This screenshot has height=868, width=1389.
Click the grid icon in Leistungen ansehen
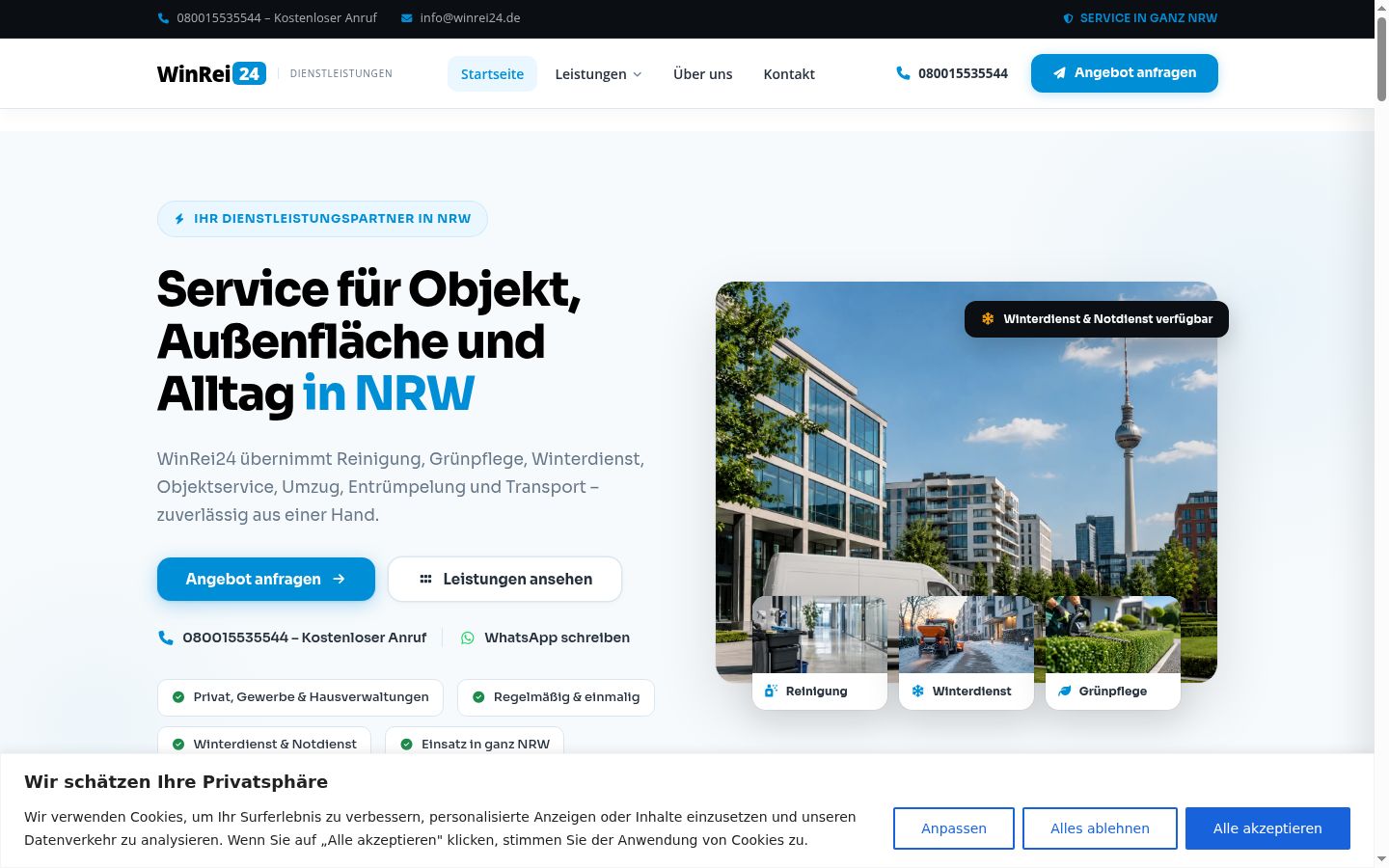tap(425, 580)
